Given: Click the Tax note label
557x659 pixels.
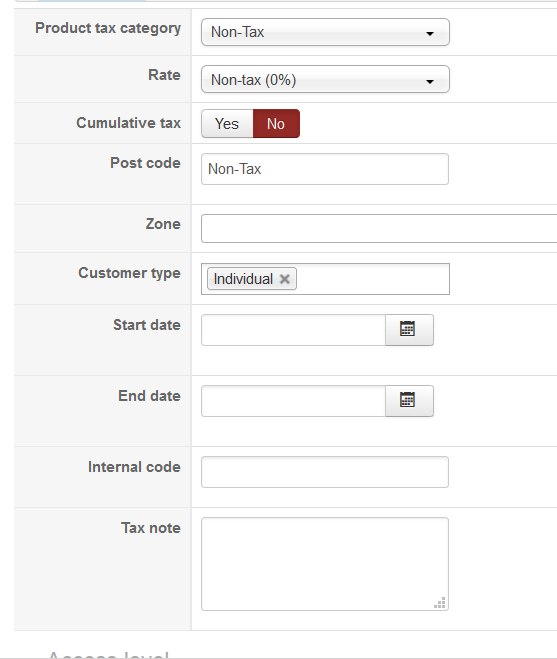Looking at the screenshot, I should 151,528.
